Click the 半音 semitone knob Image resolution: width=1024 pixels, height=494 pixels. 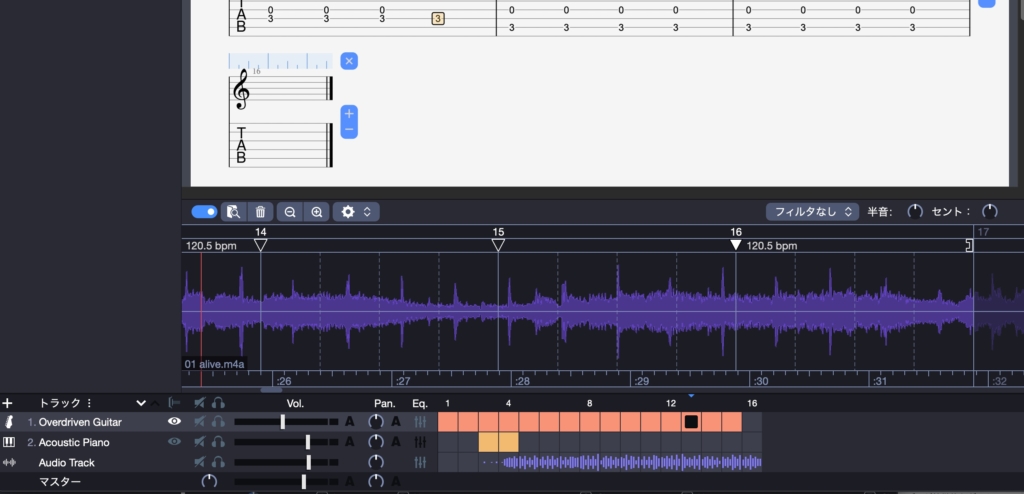coord(914,212)
